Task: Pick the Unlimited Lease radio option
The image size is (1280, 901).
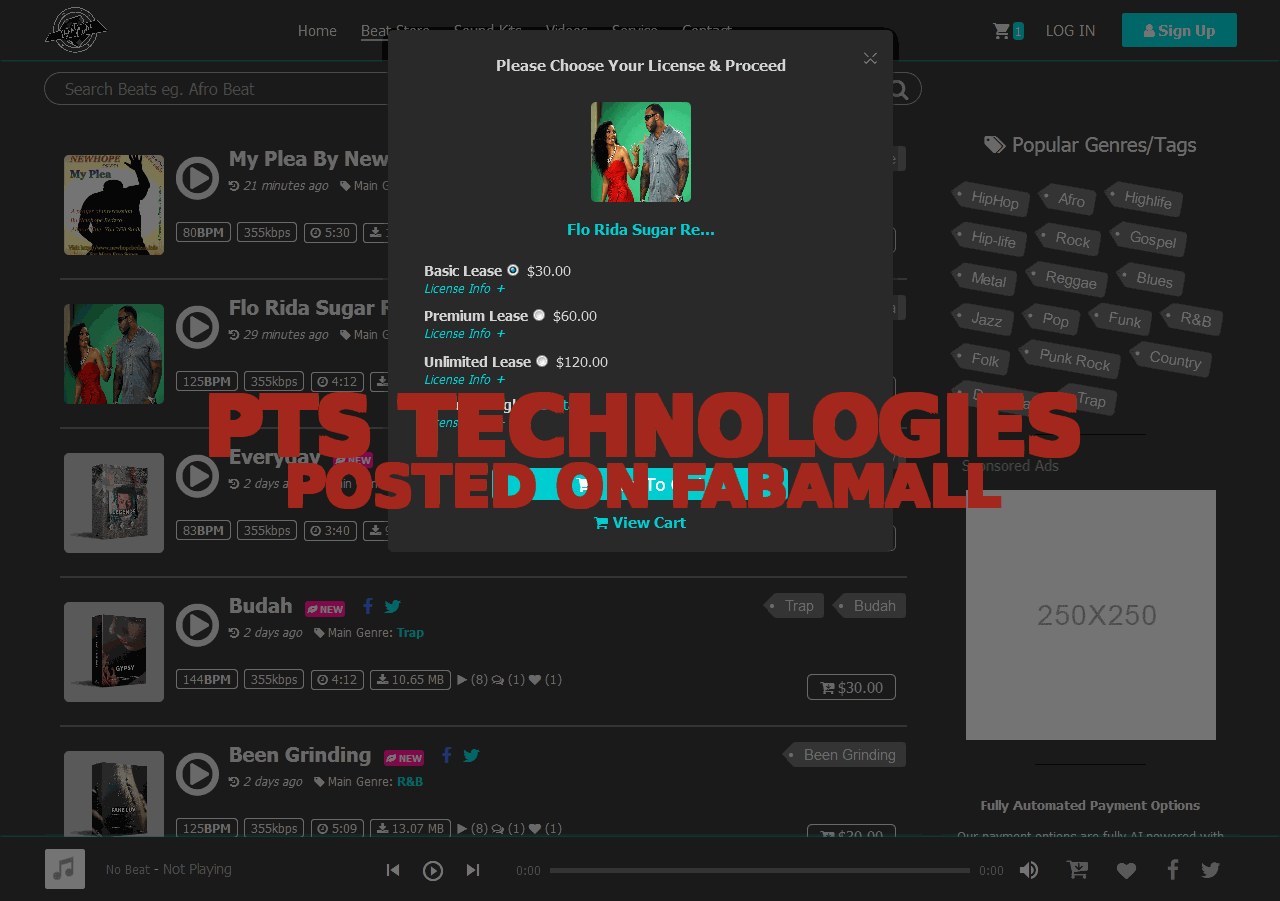Action: click(542, 361)
